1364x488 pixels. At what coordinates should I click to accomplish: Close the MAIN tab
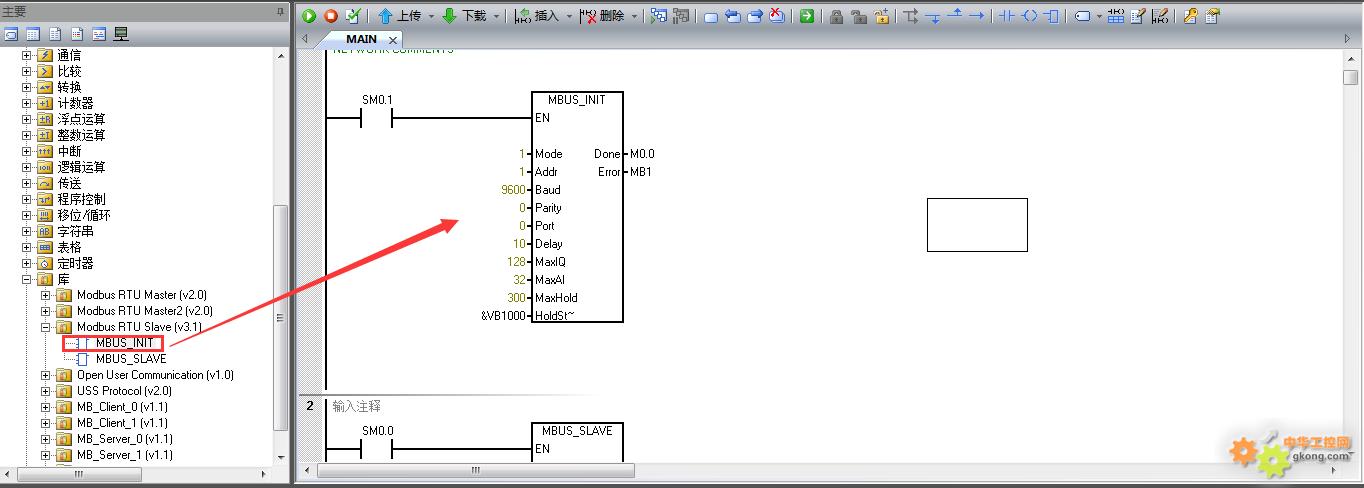[x=393, y=40]
